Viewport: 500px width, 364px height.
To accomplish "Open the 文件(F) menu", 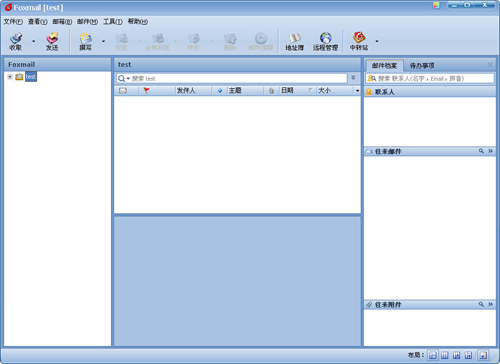I will (x=13, y=22).
